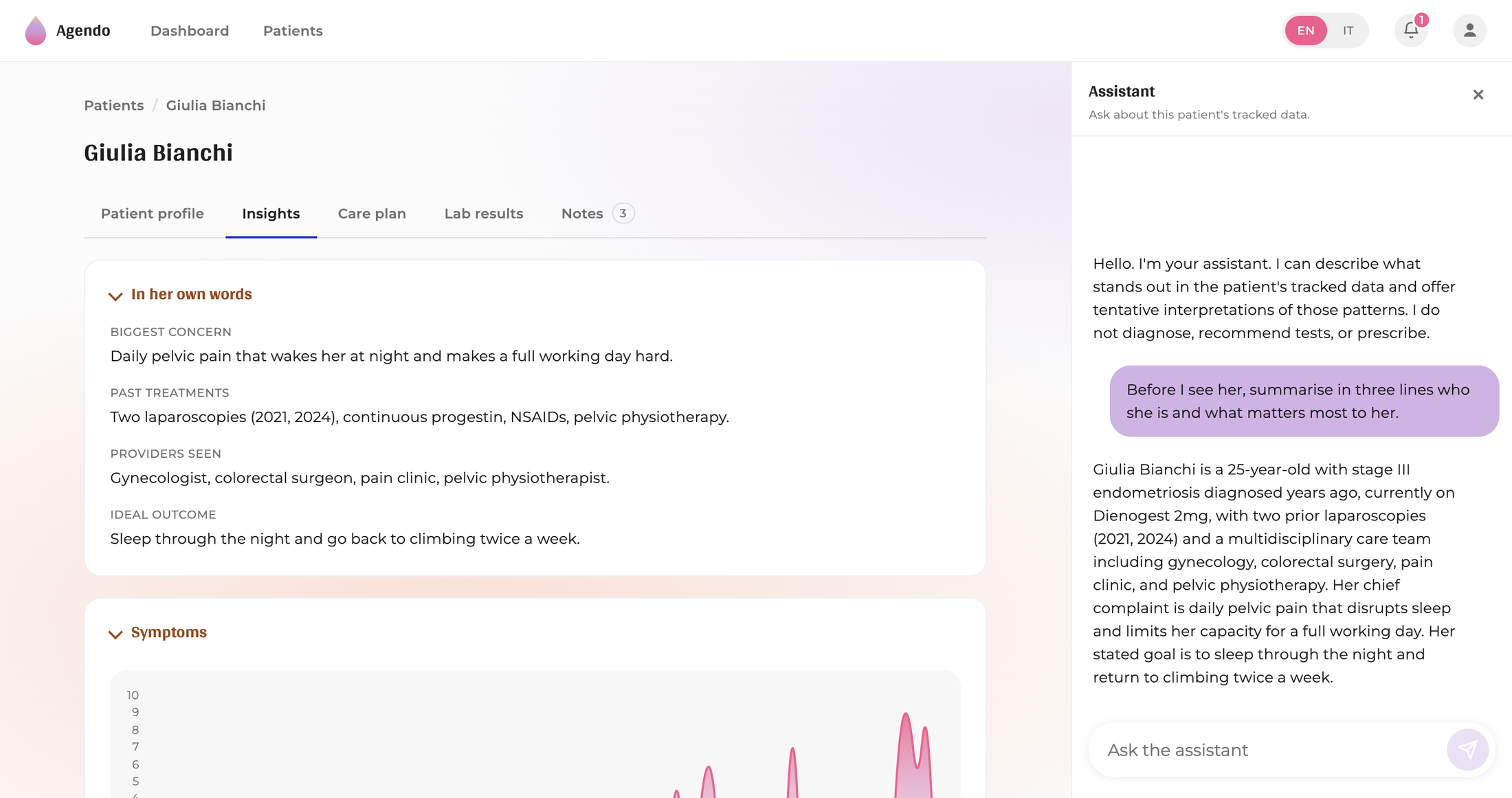The height and width of the screenshot is (798, 1512).
Task: Open the notifications bell
Action: (1411, 30)
